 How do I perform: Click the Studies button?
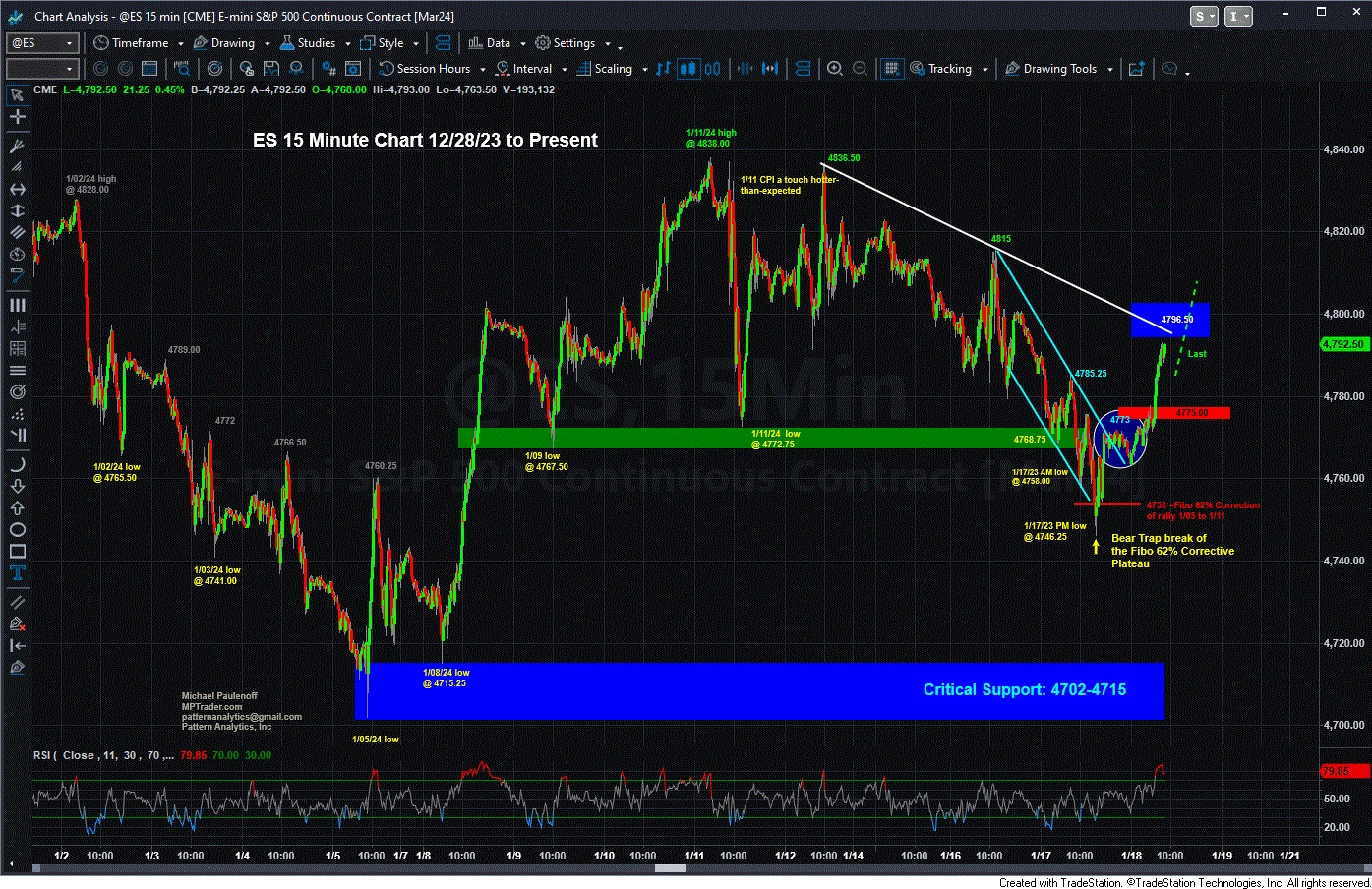pos(308,43)
